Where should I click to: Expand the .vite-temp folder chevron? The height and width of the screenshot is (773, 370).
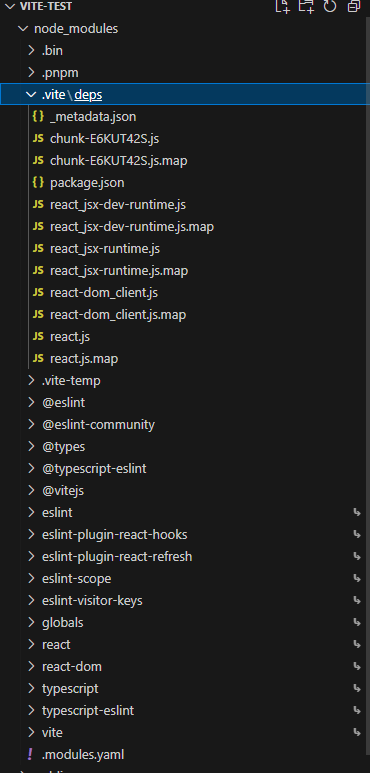[x=32, y=381]
